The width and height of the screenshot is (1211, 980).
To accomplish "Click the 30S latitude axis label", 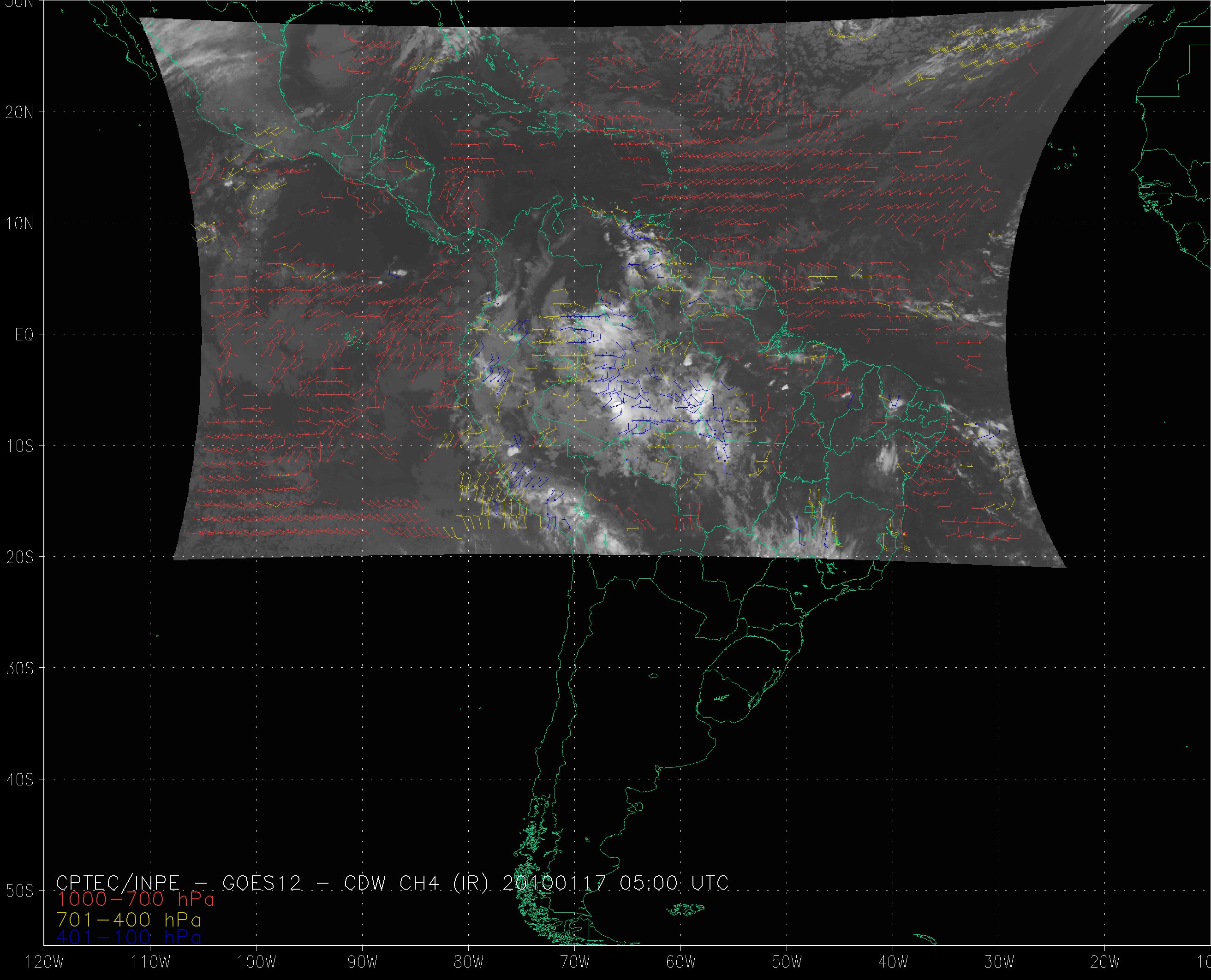I will [x=19, y=668].
